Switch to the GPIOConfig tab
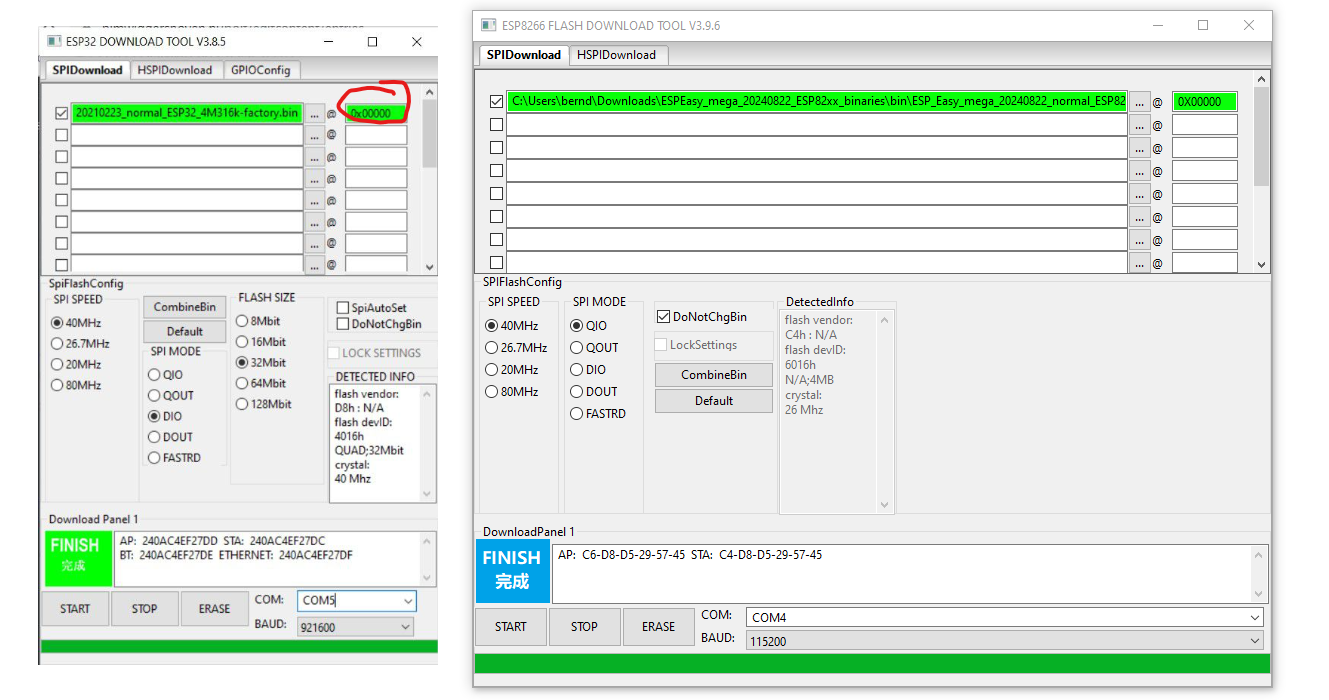 260,70
